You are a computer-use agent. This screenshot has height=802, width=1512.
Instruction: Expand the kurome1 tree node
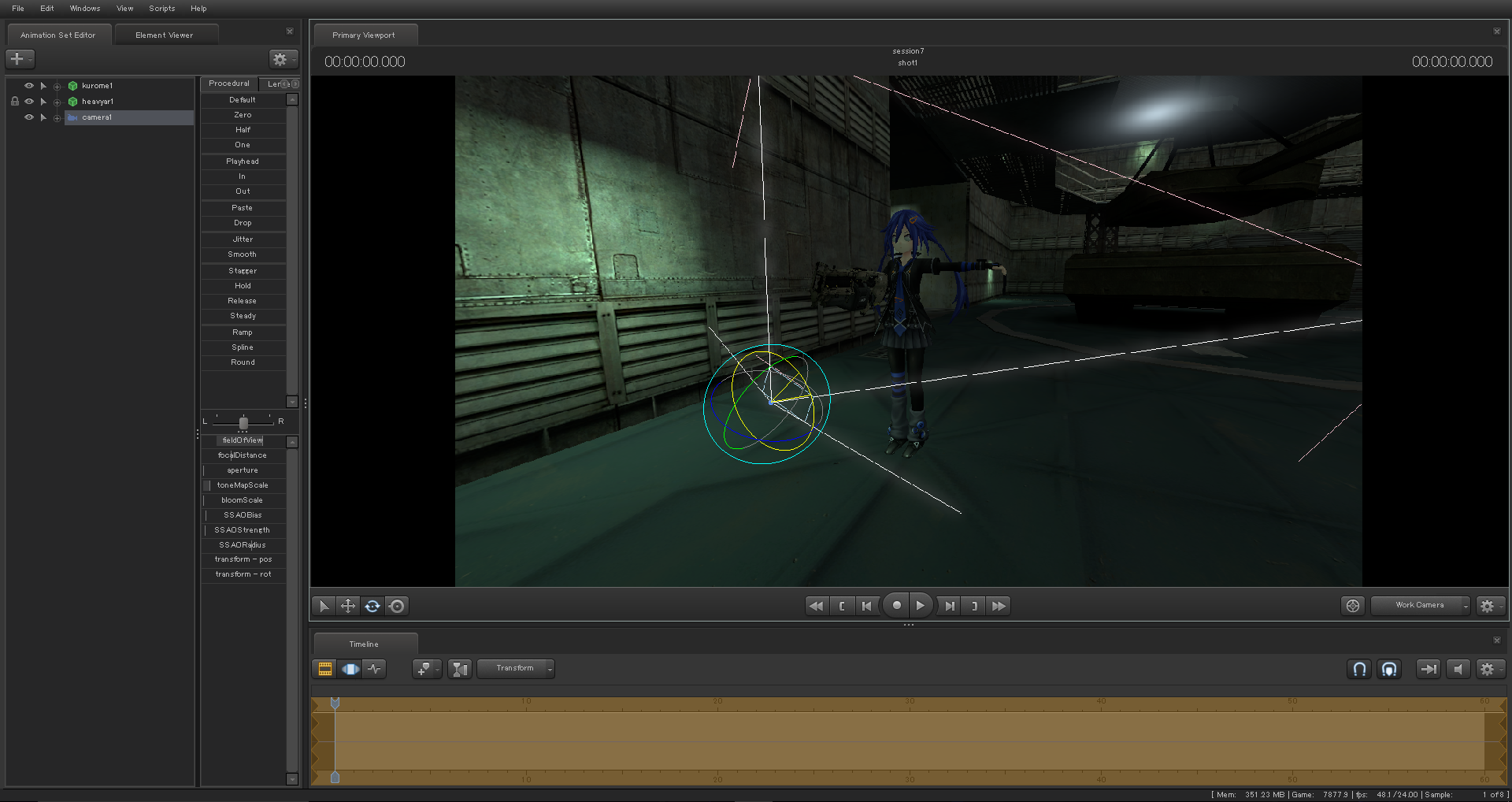(x=57, y=87)
